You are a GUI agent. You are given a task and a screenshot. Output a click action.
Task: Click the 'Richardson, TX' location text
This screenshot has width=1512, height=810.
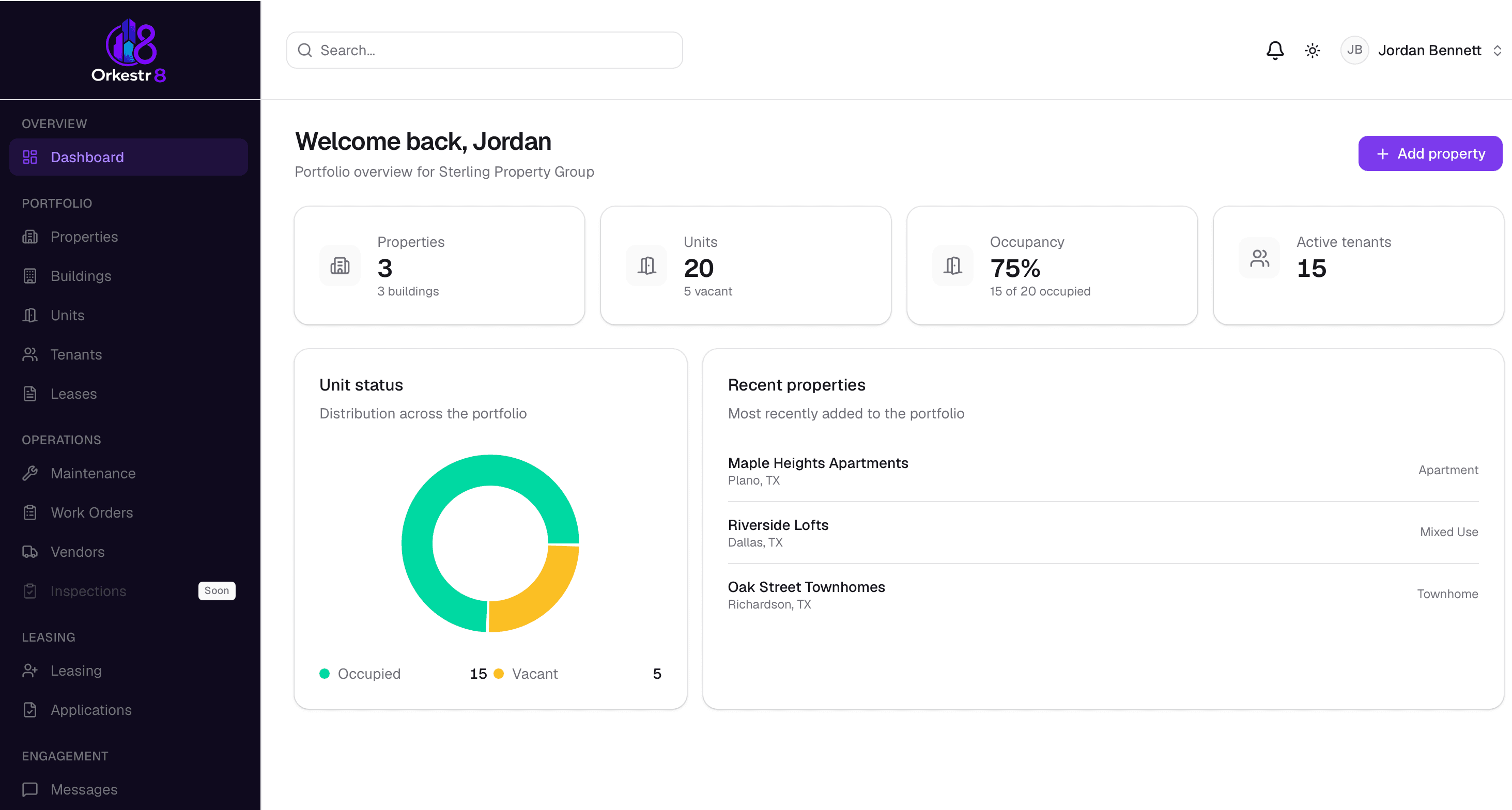coord(769,604)
